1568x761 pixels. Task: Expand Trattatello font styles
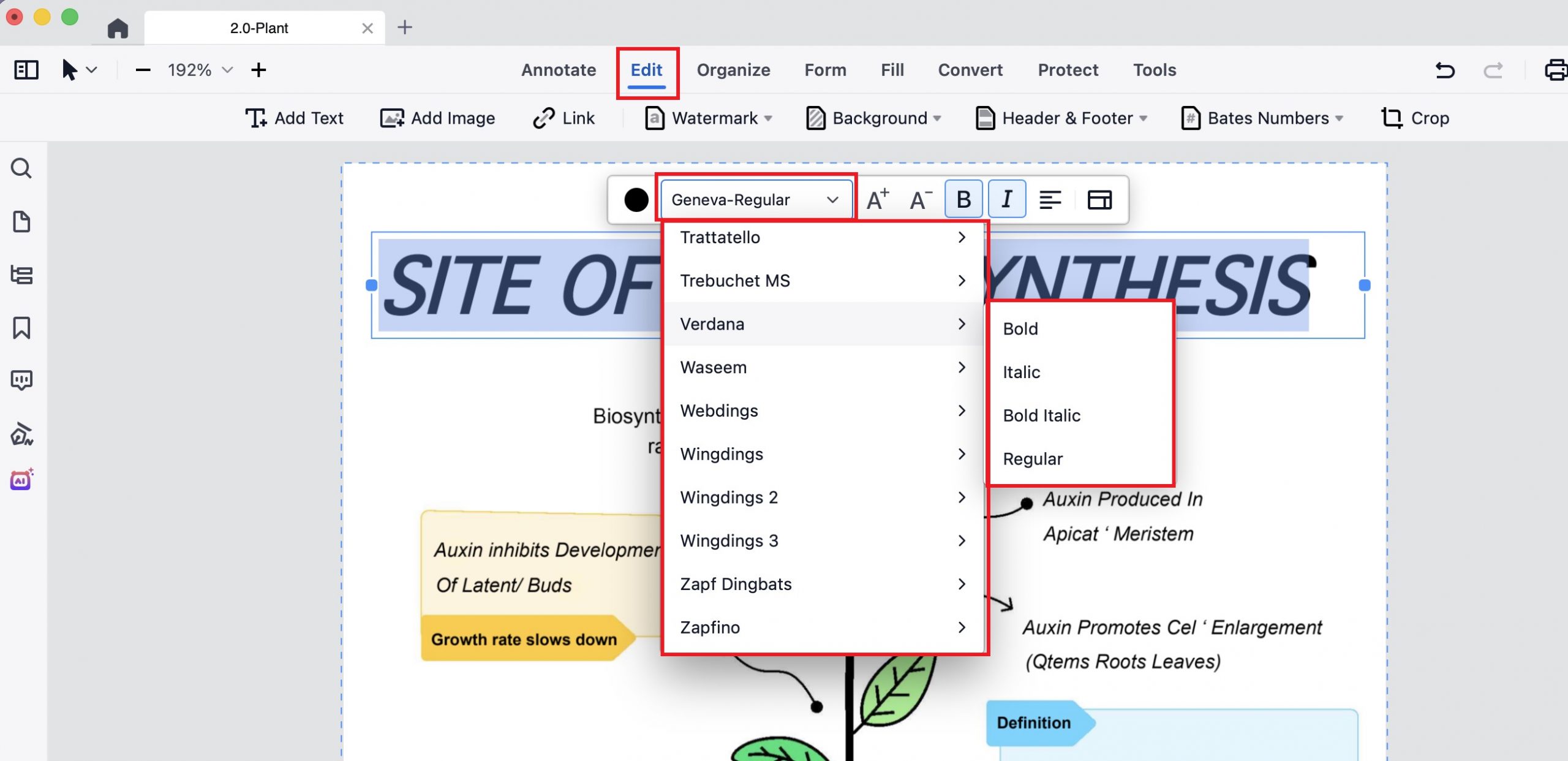pos(962,237)
